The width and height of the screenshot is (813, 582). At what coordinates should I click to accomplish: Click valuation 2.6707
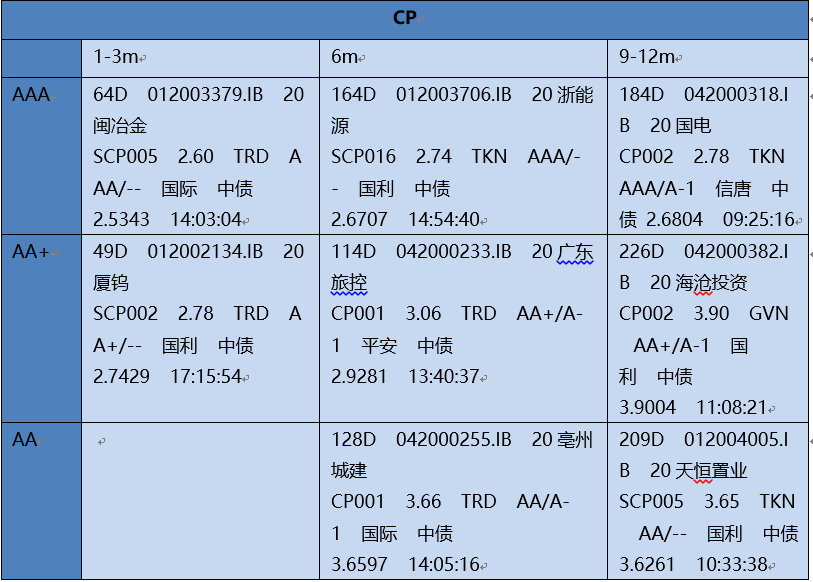(359, 219)
